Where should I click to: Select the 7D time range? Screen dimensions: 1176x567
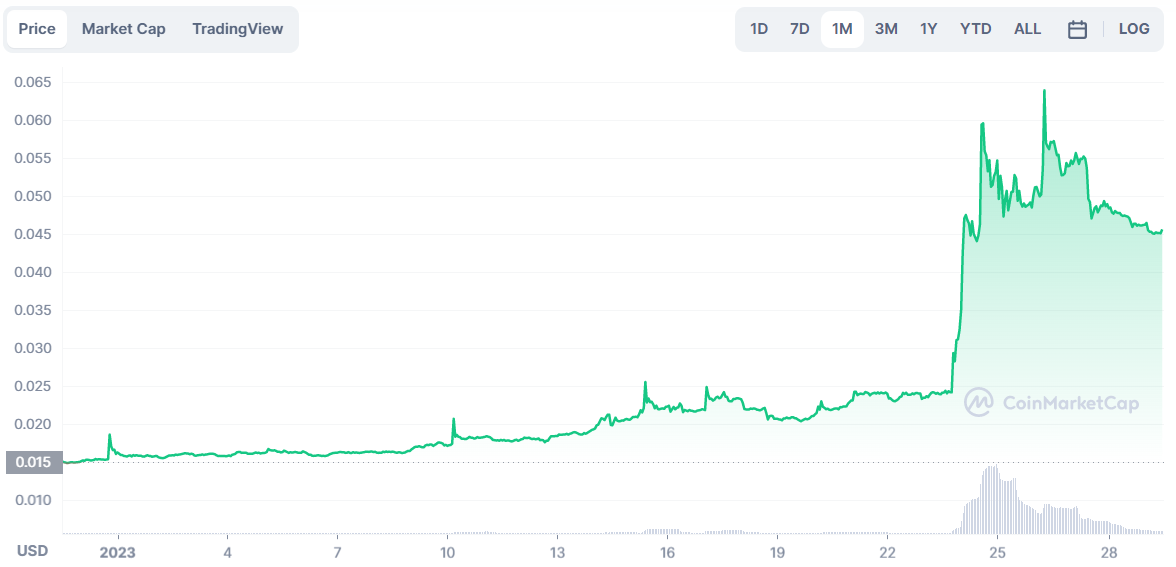(800, 29)
